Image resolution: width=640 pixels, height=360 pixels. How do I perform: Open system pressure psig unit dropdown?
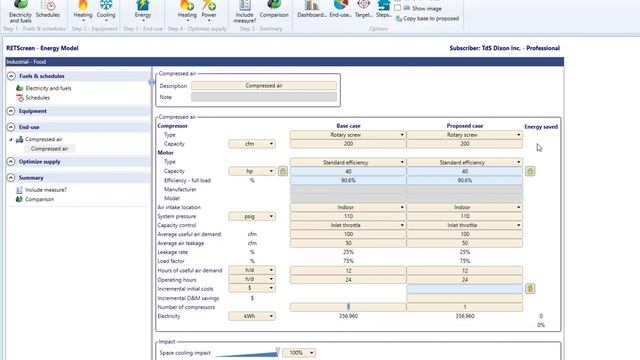coord(252,216)
